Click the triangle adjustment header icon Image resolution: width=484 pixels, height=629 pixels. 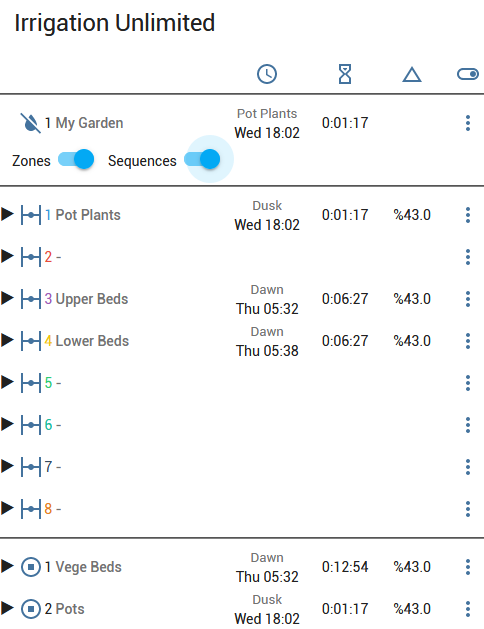(412, 75)
